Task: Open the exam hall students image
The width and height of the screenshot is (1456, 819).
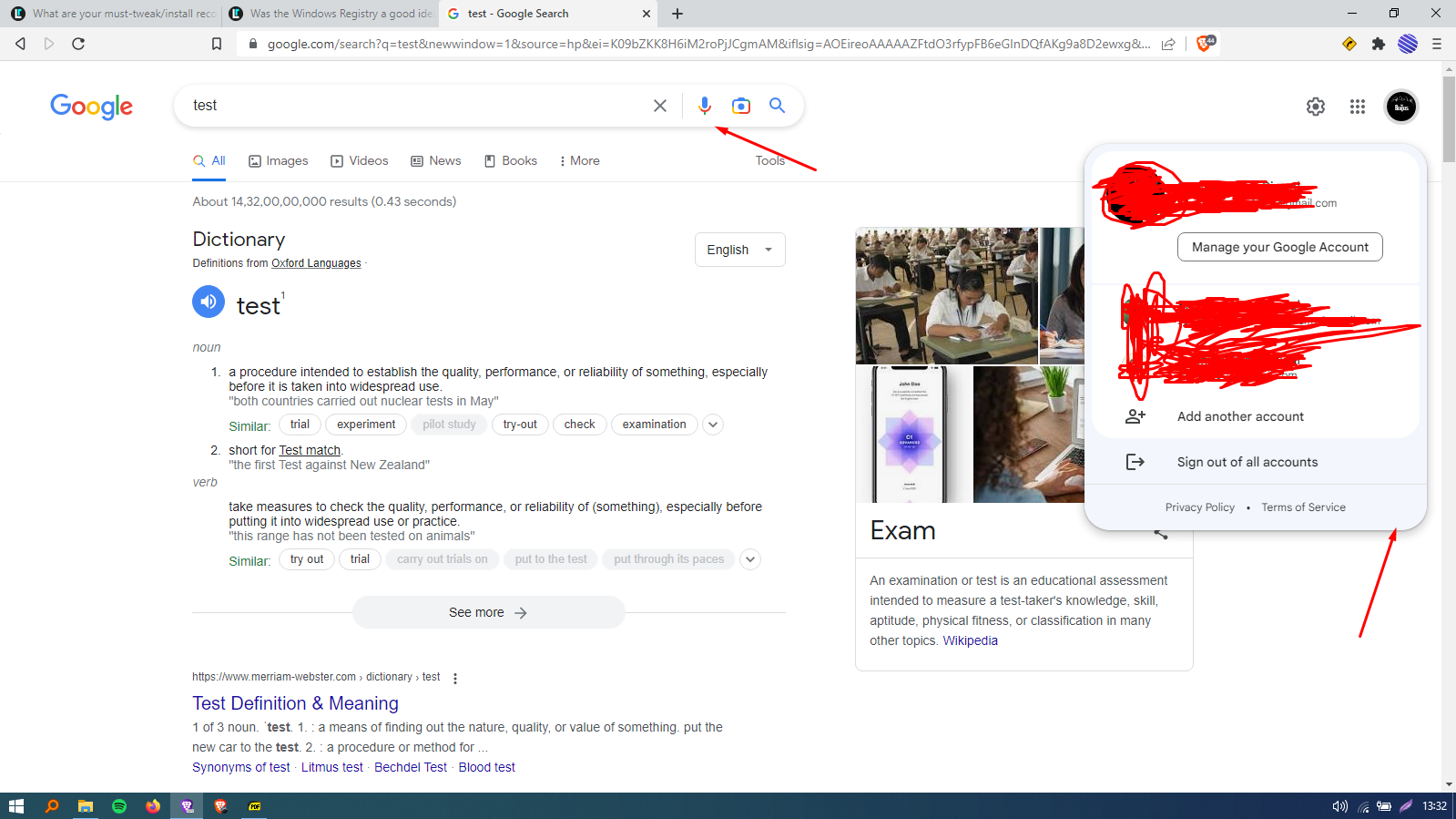Action: (x=947, y=296)
